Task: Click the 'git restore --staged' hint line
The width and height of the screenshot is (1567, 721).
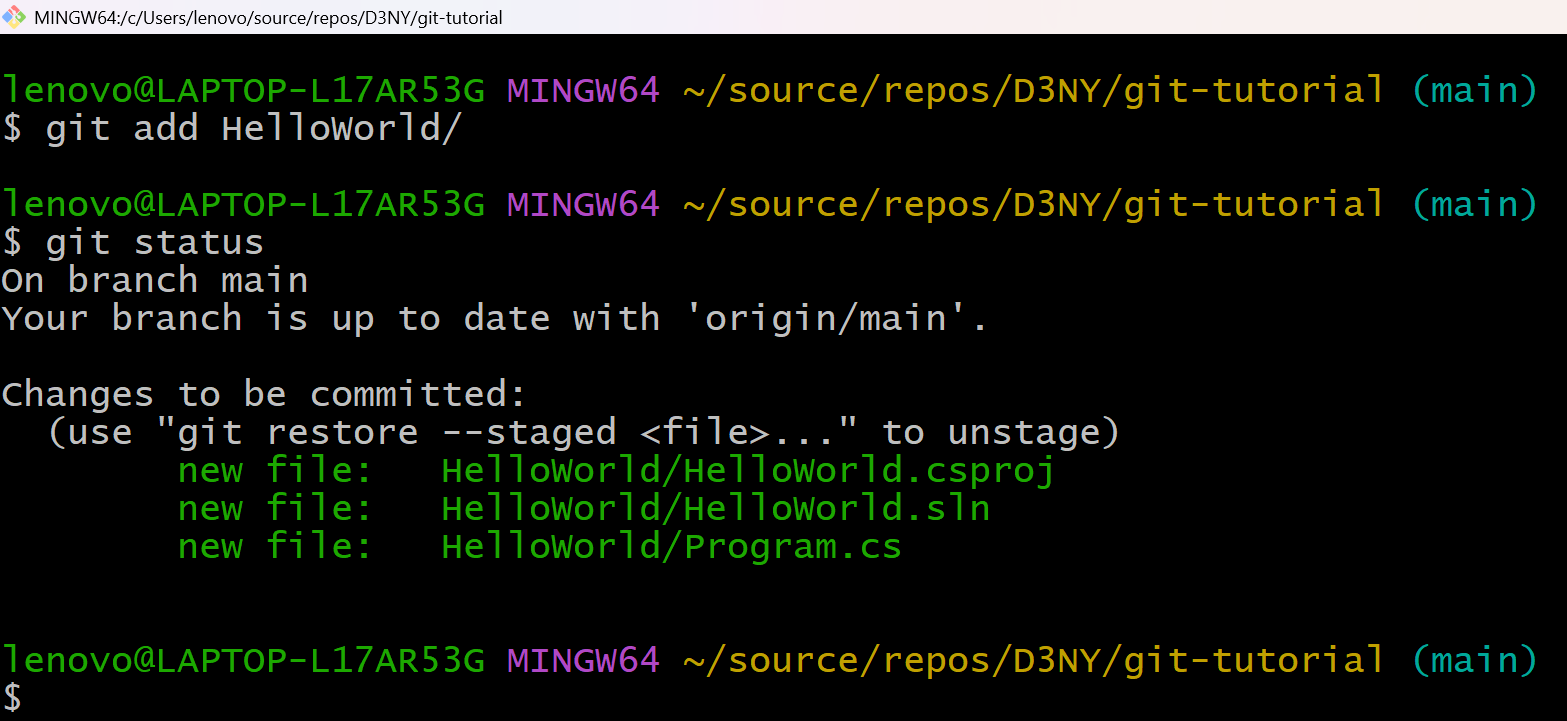Action: click(x=583, y=433)
